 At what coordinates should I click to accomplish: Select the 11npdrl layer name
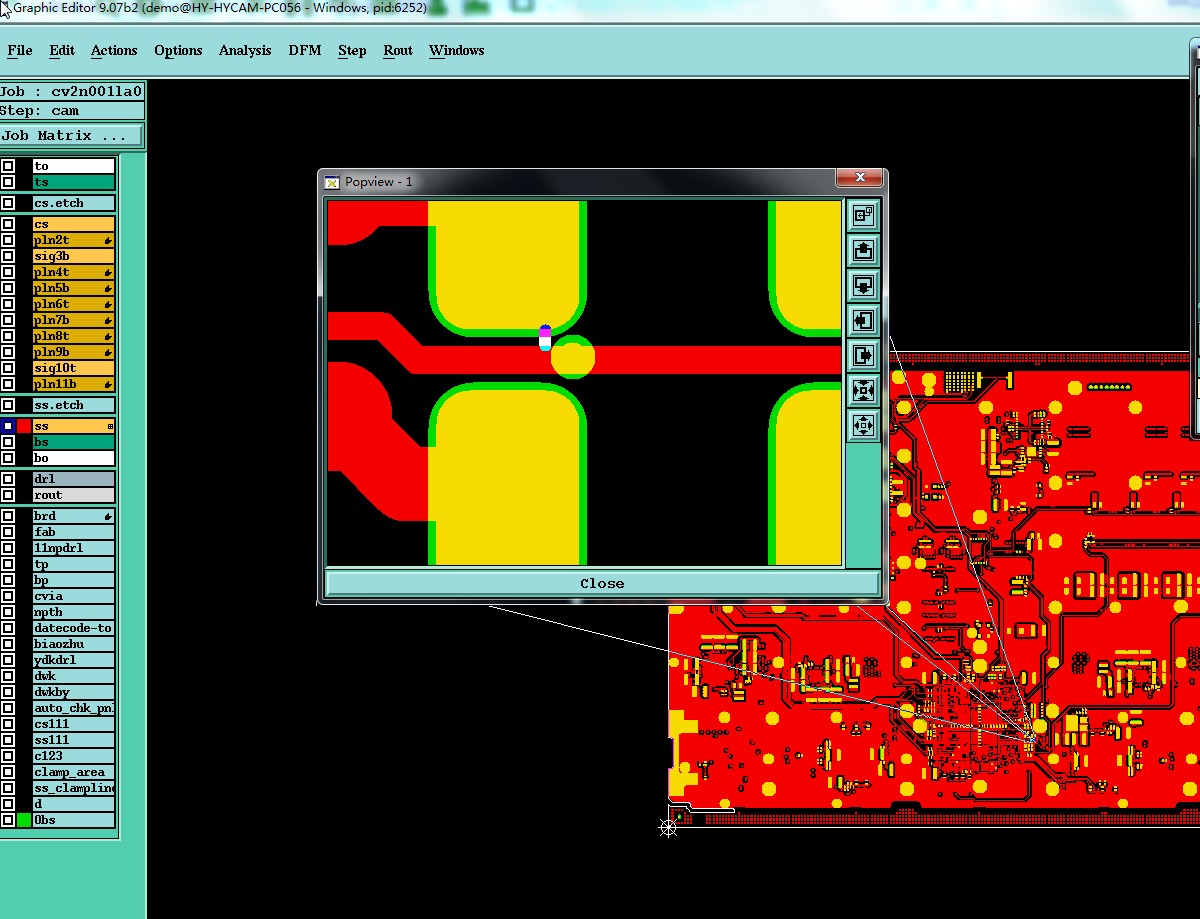[x=74, y=548]
